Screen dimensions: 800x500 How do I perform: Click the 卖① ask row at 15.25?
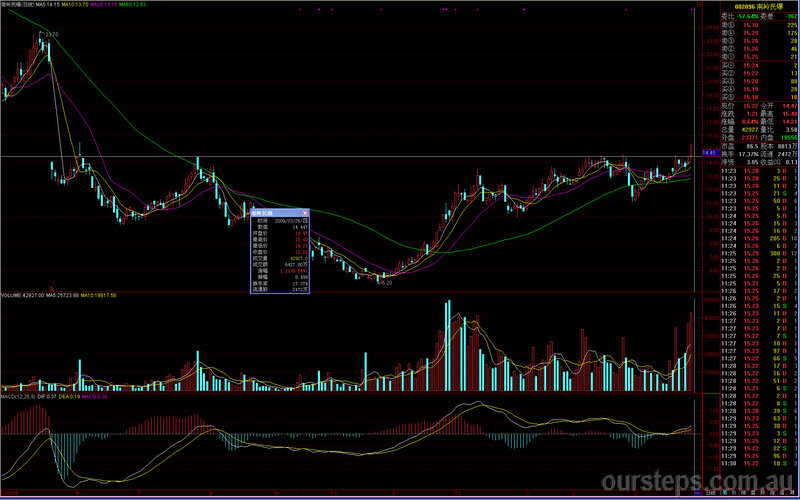pos(759,56)
